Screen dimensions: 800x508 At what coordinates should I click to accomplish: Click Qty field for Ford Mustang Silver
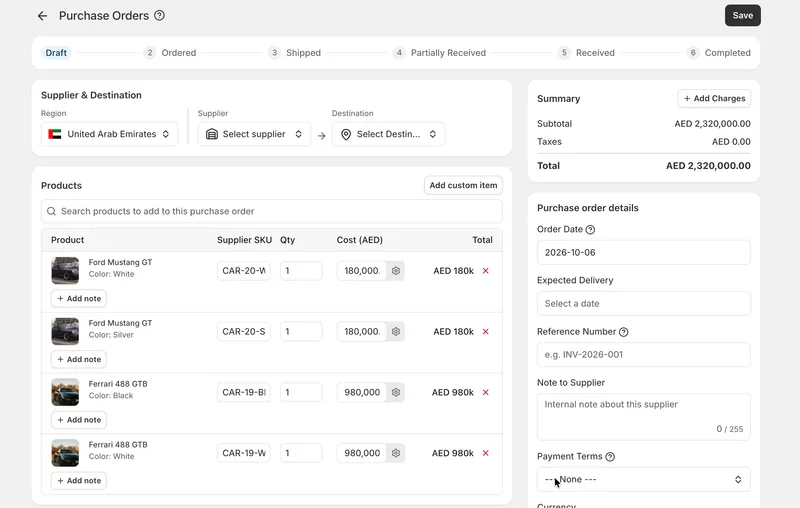pyautogui.click(x=301, y=332)
